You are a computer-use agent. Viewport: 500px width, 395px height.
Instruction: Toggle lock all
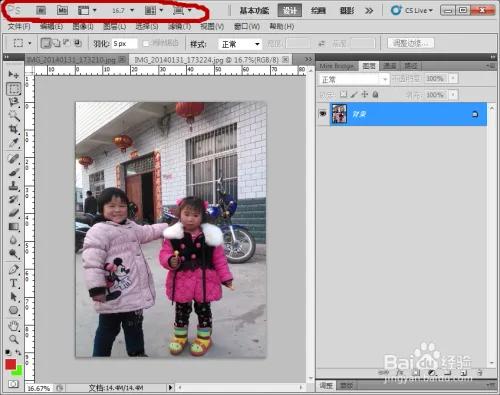click(375, 95)
